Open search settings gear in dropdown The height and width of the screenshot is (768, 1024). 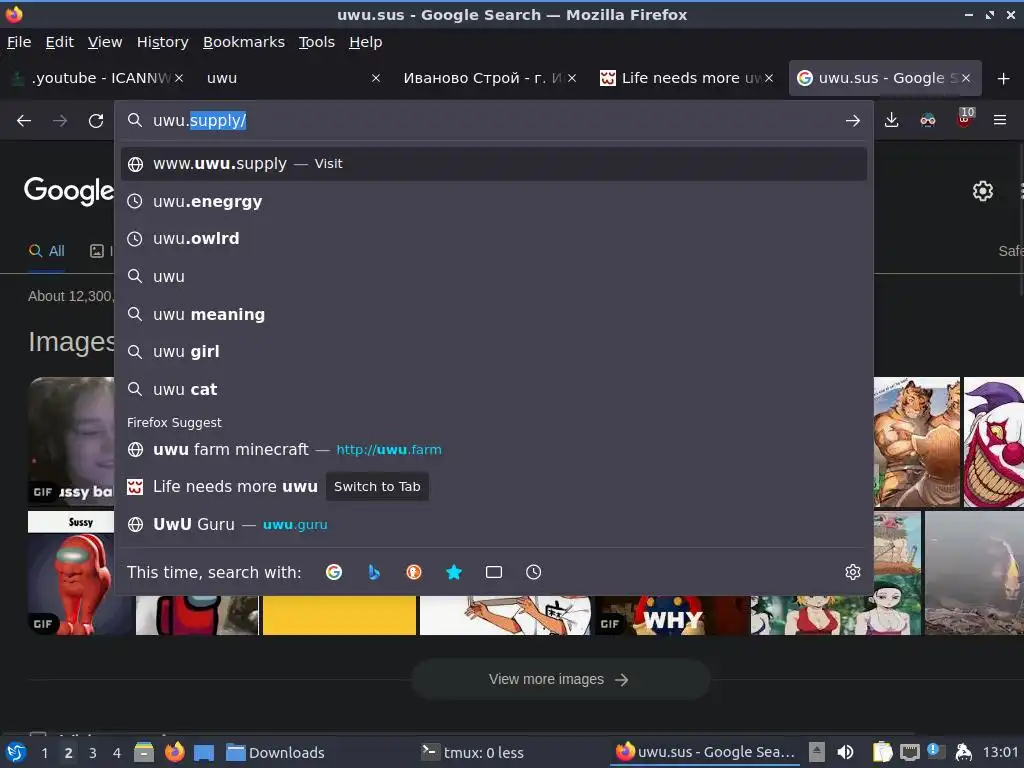point(853,572)
